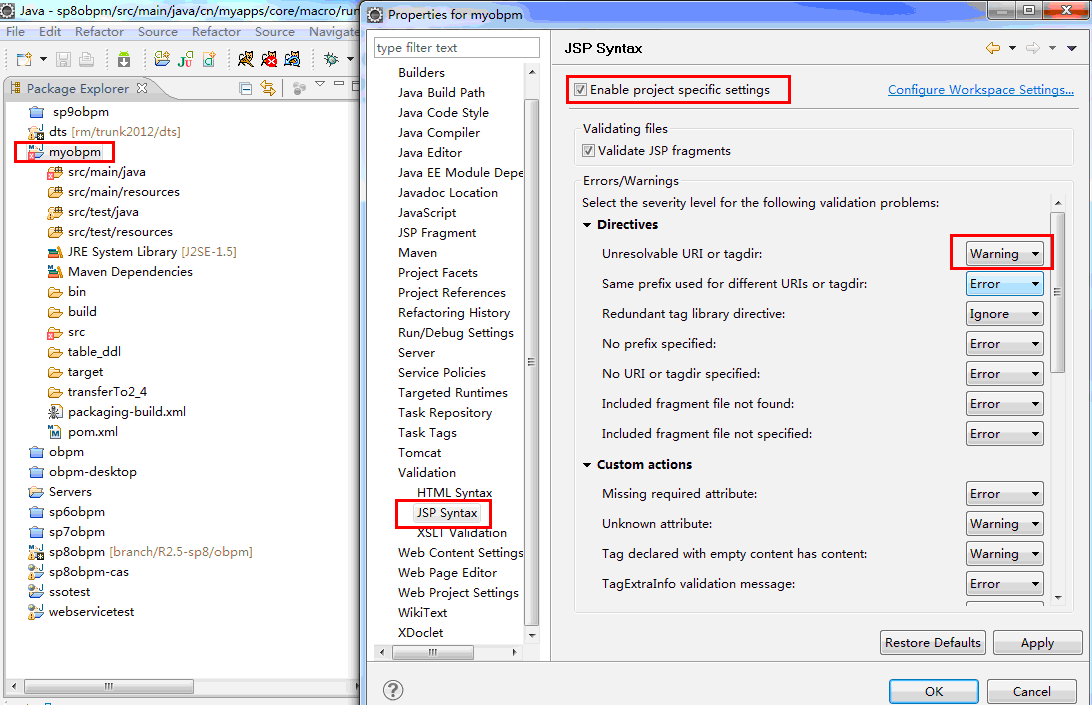
Task: Open back-history dropdown next to back arrow
Action: (x=1012, y=48)
